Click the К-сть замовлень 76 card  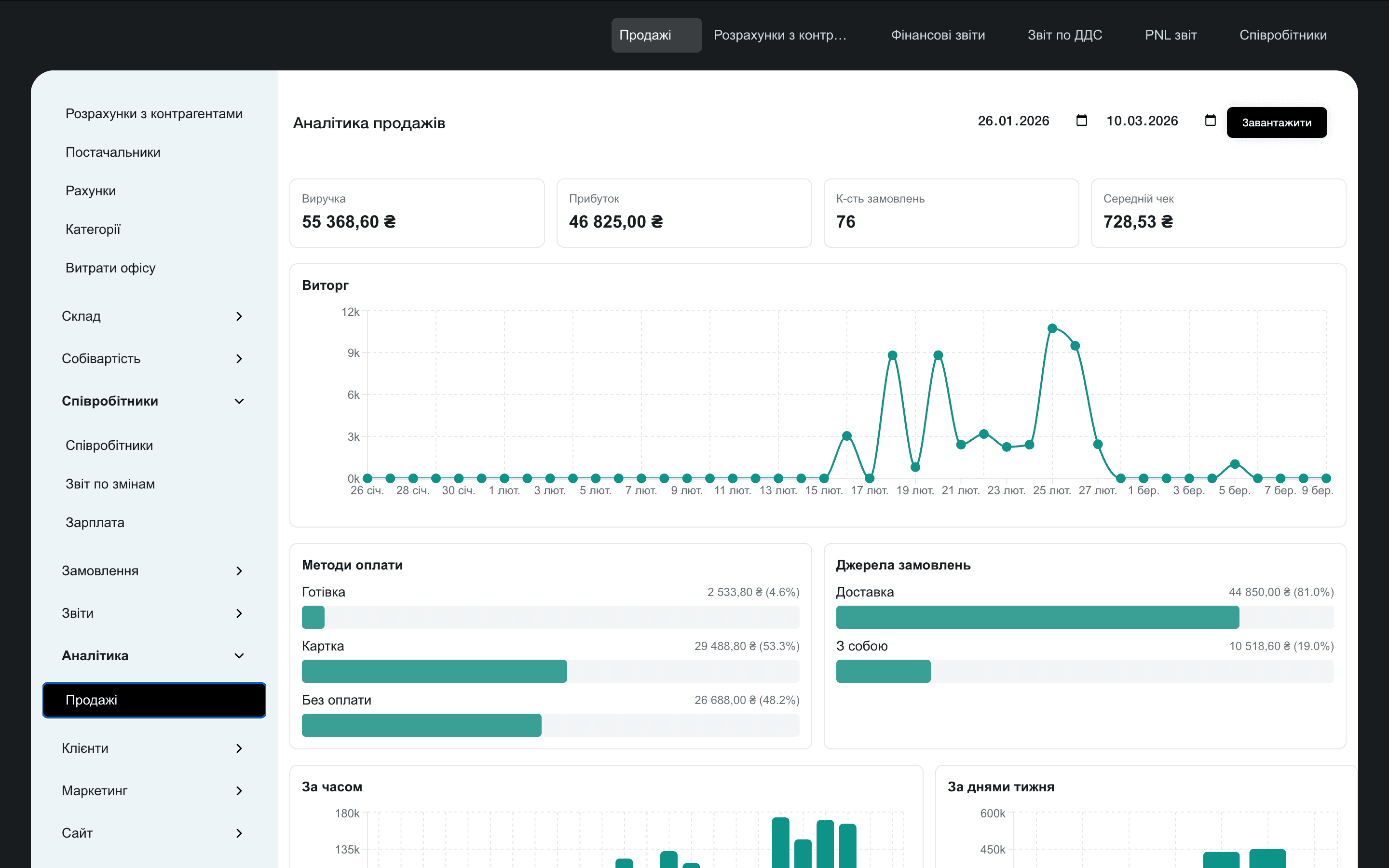pyautogui.click(x=951, y=213)
